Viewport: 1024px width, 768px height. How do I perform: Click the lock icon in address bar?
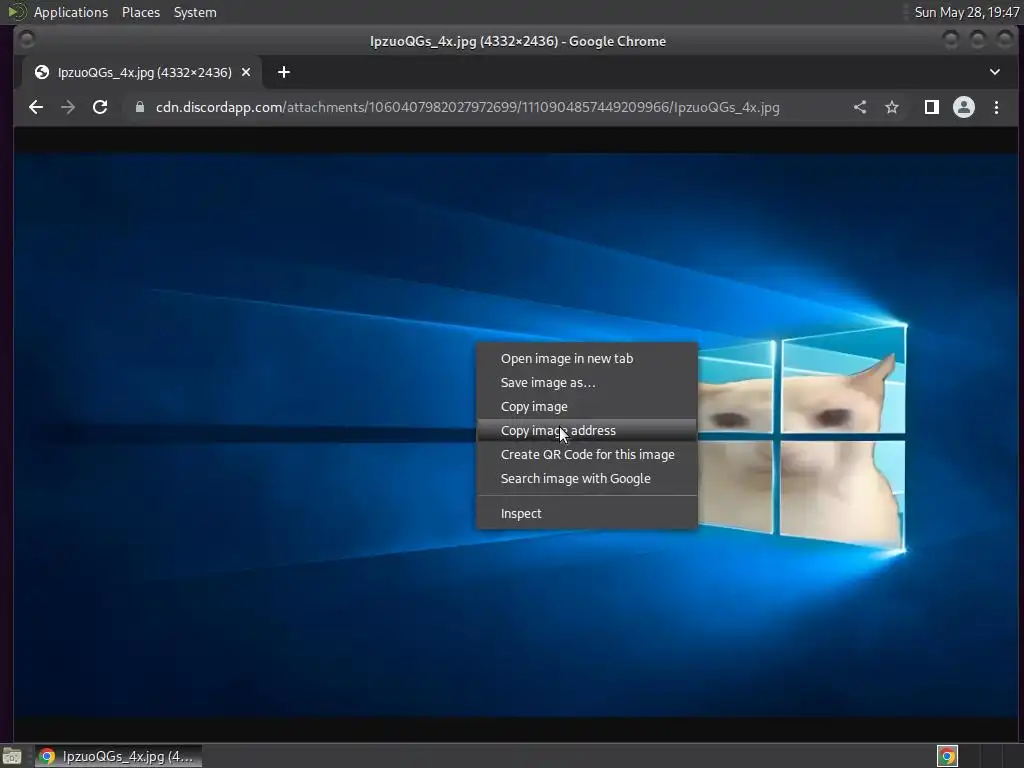click(x=140, y=107)
